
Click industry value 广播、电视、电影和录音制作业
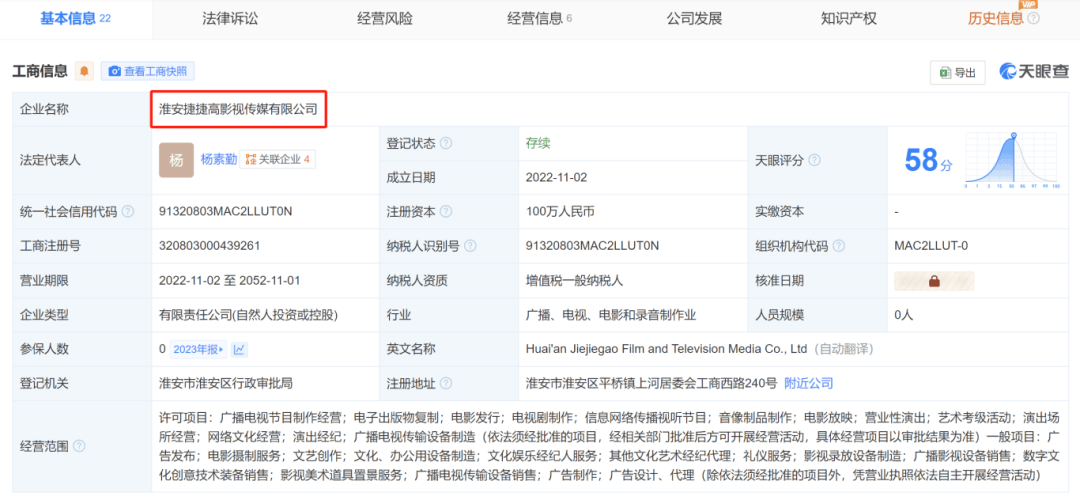tap(611, 315)
